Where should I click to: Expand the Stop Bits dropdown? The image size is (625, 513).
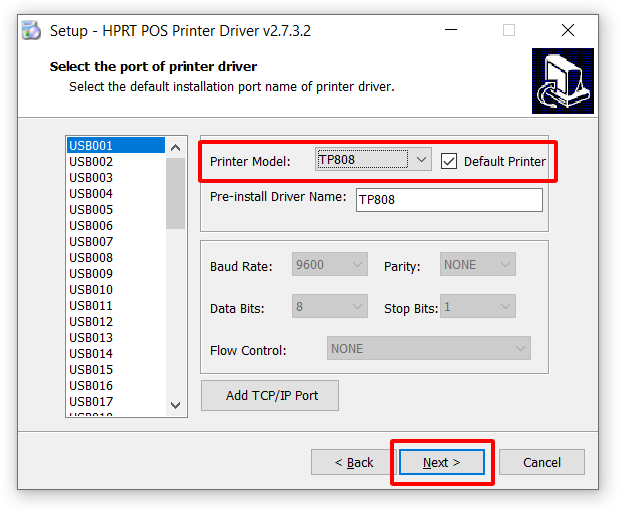pos(478,307)
